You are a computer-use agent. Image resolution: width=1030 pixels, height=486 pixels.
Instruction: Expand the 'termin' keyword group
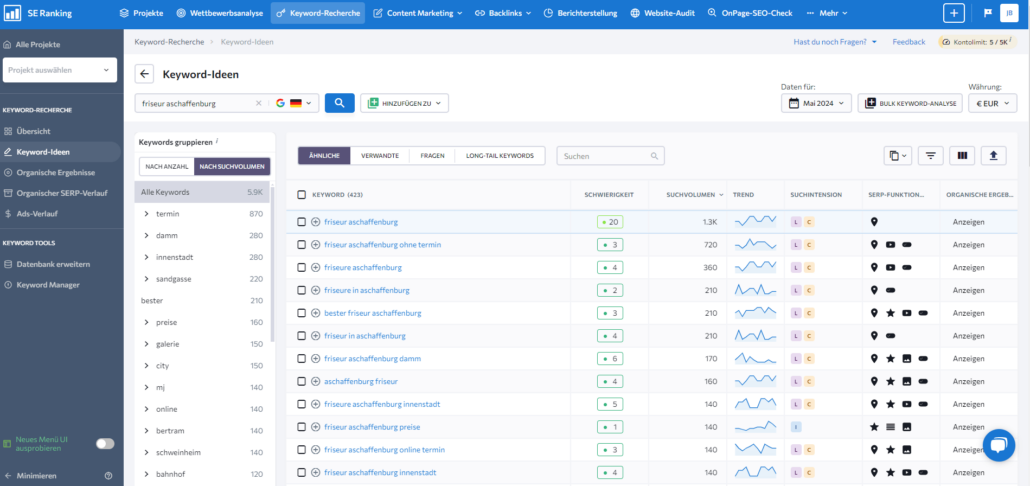pos(146,214)
